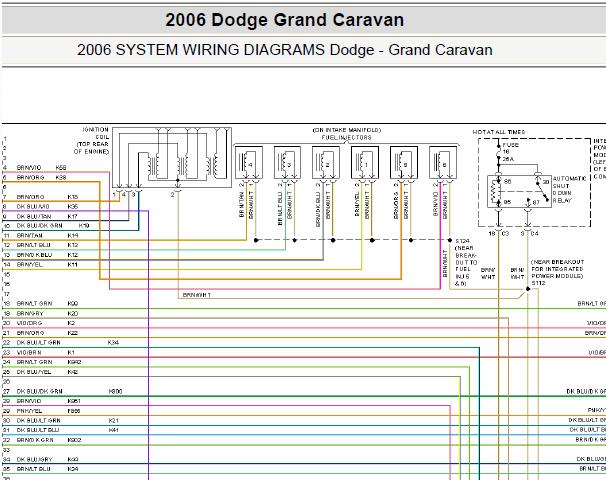Image resolution: width=606 pixels, height=480 pixels.
Task: Select the BRN/LT BLU label on row 12
Action: point(33,245)
